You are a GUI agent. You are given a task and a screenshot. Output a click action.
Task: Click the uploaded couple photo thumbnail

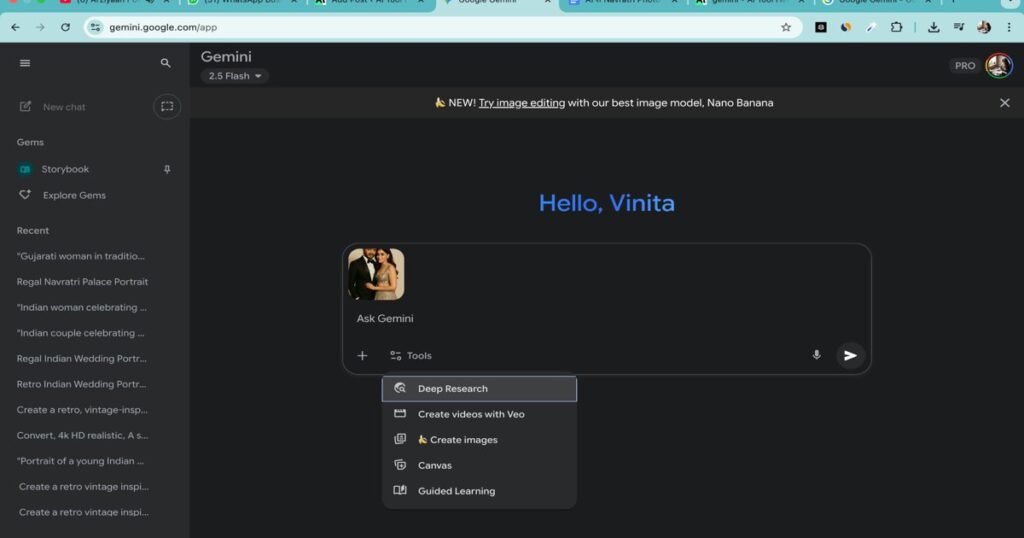(x=376, y=274)
